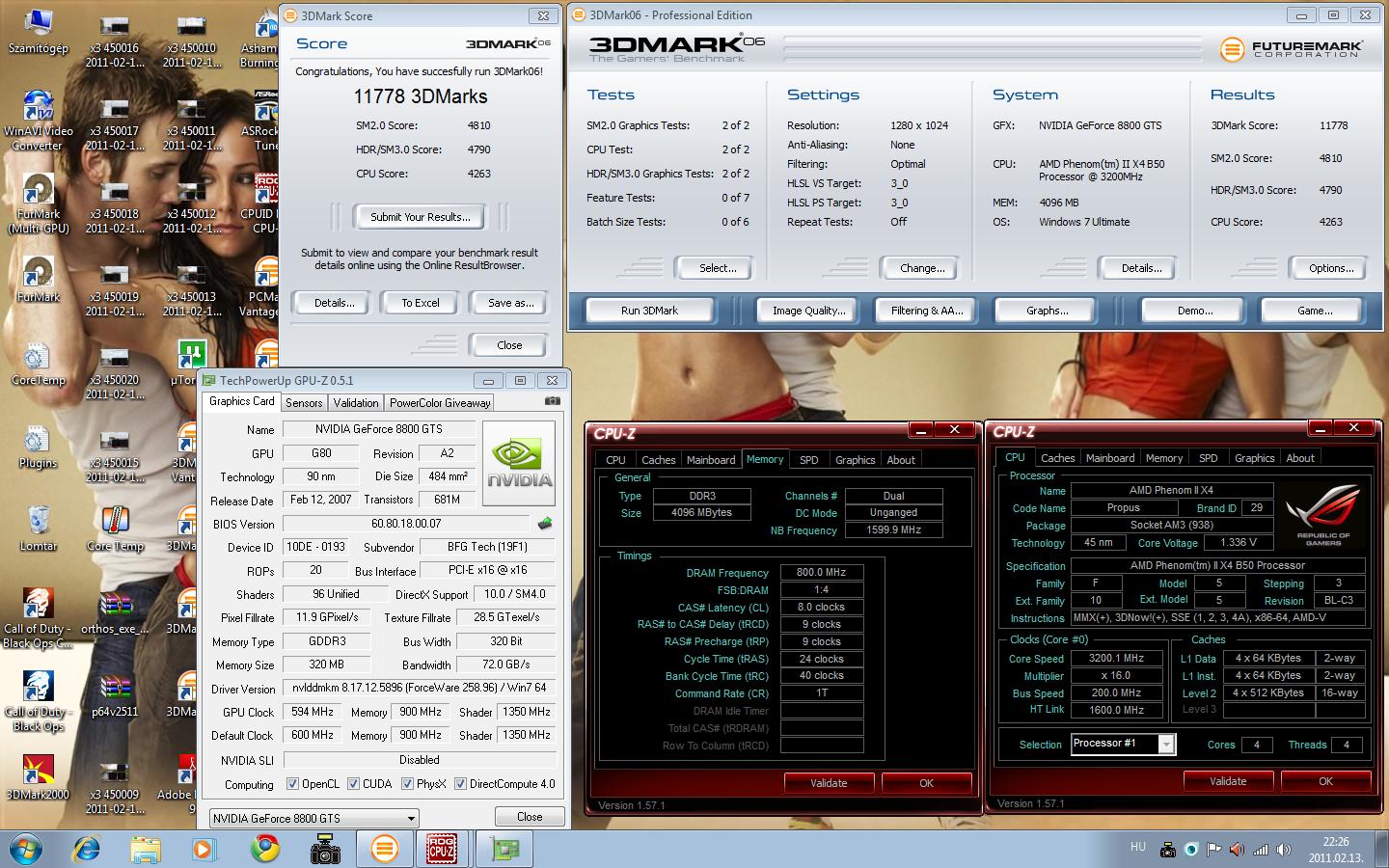Switch to 3DMark06 taskbar button
The height and width of the screenshot is (868, 1389).
tap(384, 849)
